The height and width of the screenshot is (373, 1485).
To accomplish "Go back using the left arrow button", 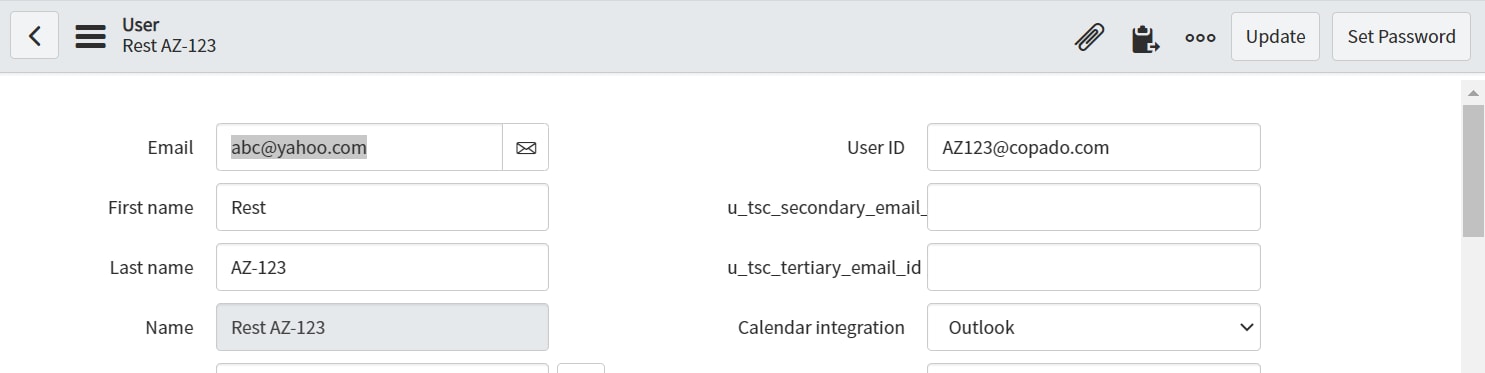I will [34, 36].
